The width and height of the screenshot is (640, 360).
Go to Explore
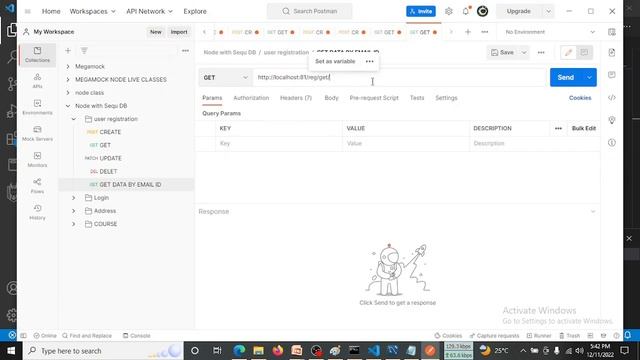195,11
